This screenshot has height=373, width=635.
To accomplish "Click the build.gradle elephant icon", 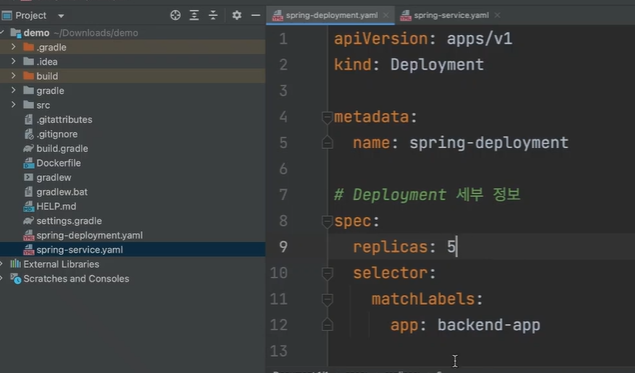I will 28,149.
